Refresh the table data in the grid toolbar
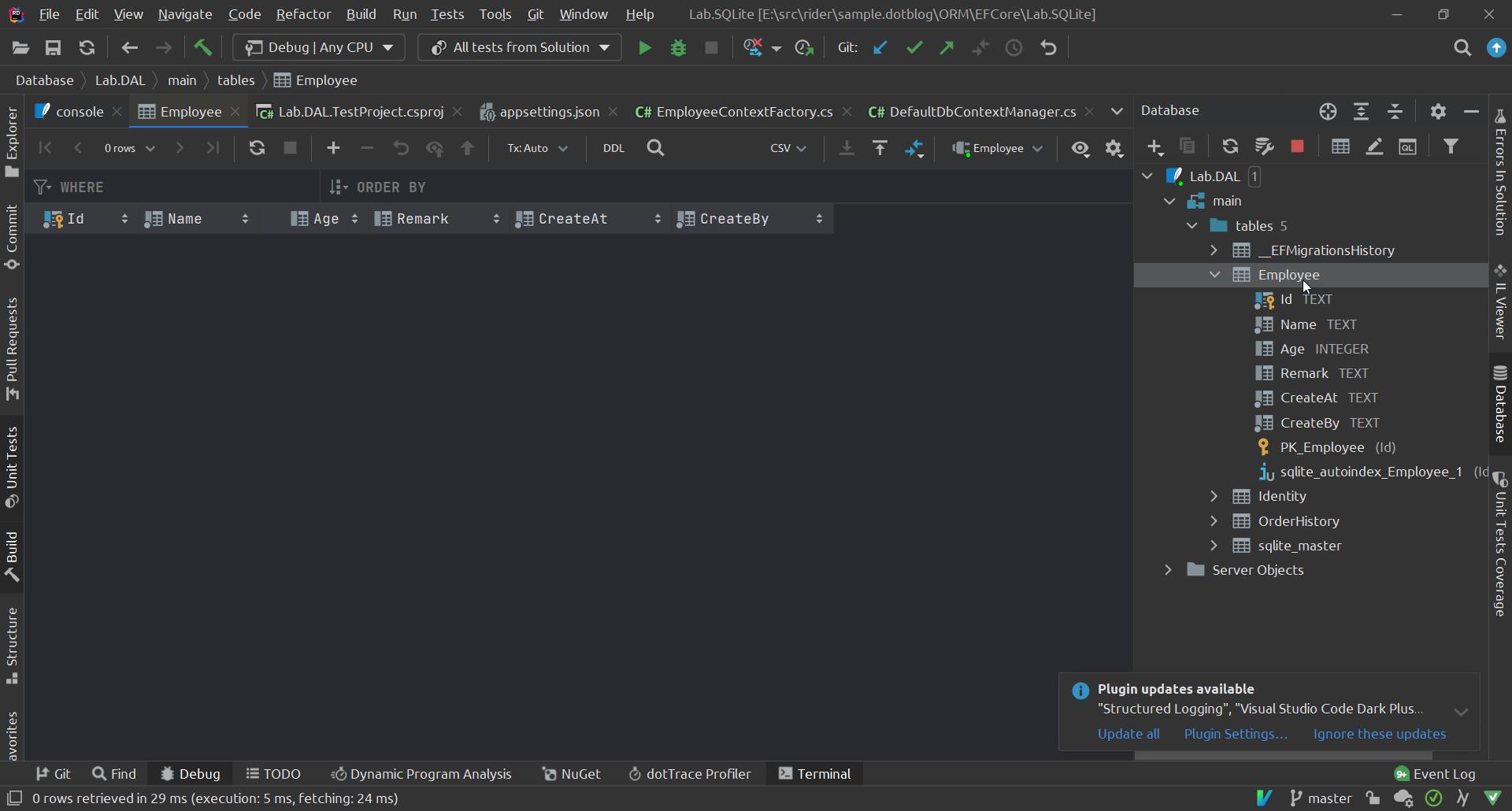The image size is (1512, 811). click(258, 148)
